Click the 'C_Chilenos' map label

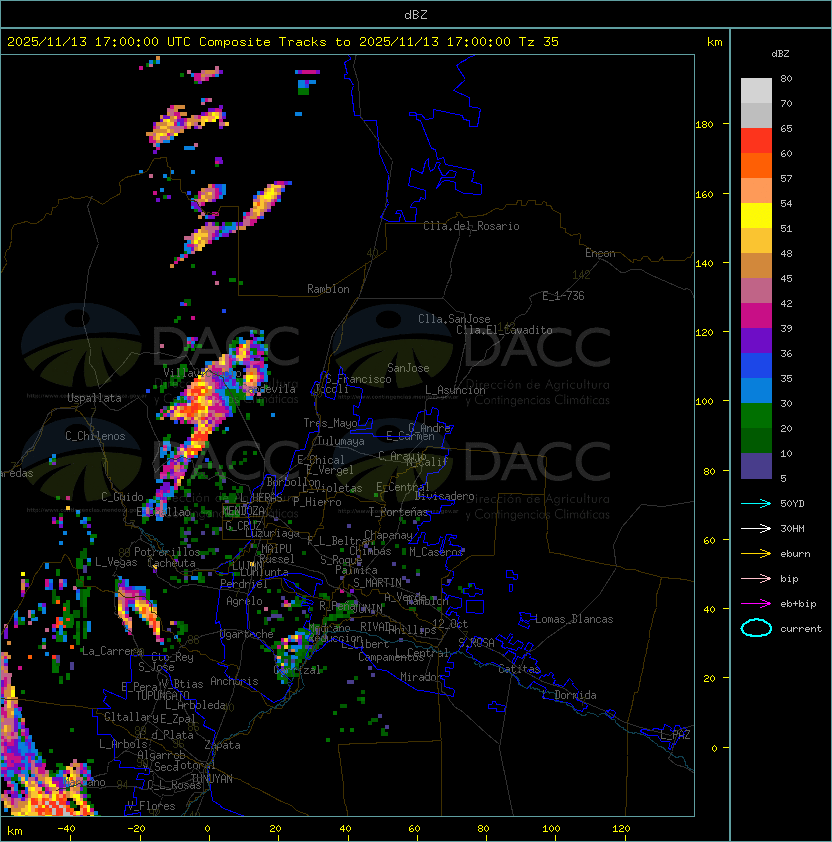pos(95,436)
